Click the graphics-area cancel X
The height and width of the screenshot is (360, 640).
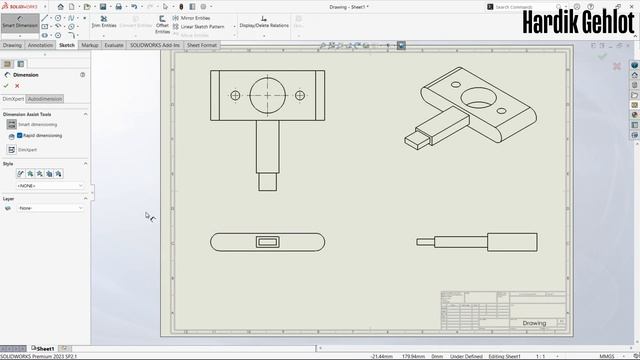(x=617, y=66)
